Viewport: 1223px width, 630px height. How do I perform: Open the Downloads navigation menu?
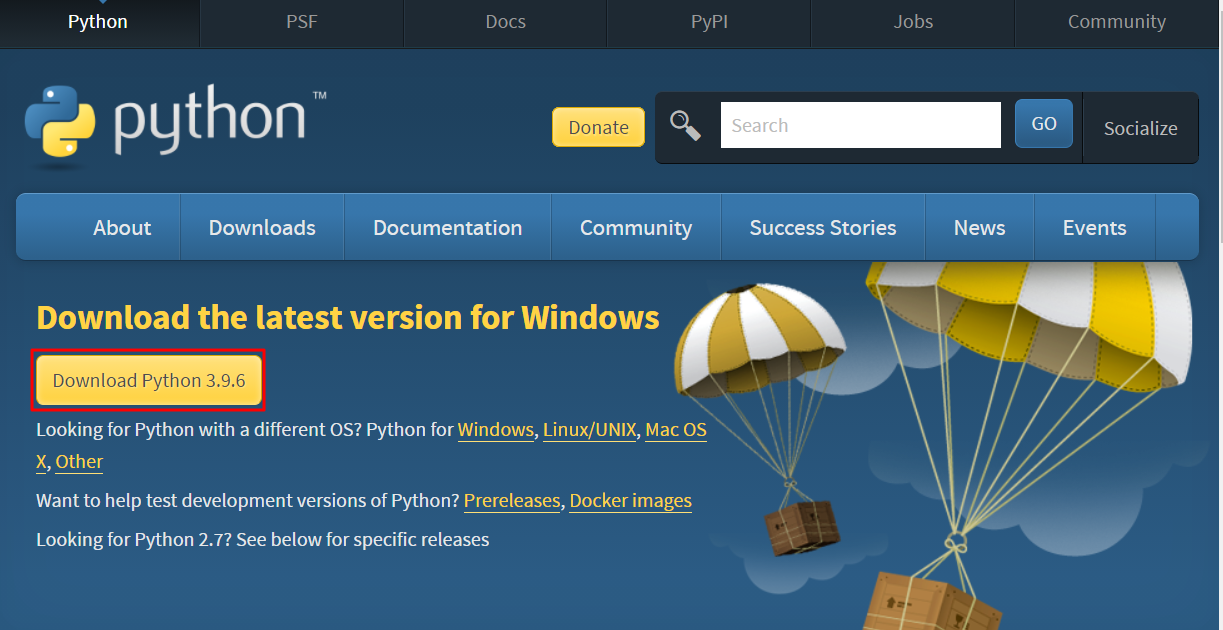pyautogui.click(x=262, y=228)
